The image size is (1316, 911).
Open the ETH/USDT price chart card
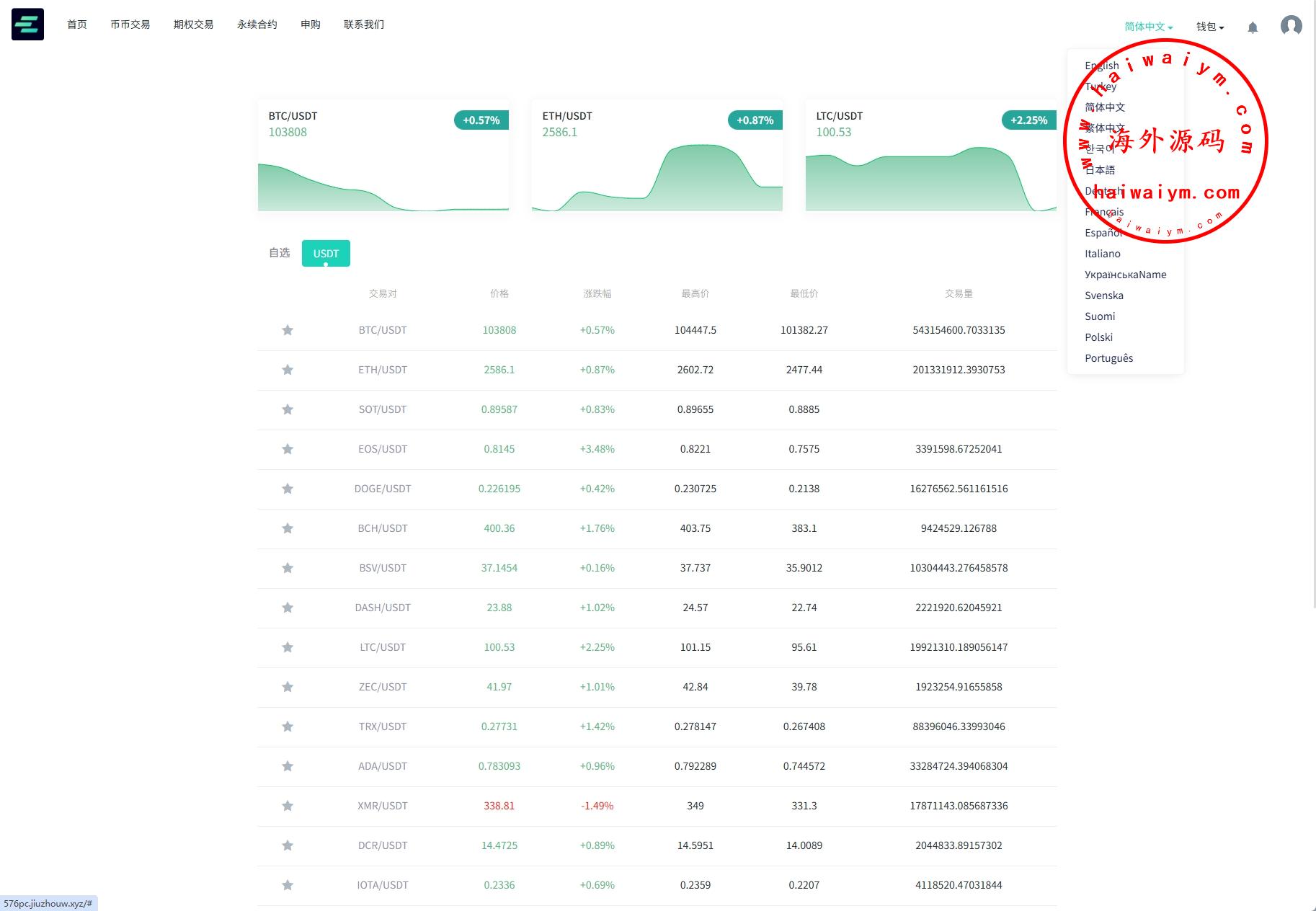657,156
